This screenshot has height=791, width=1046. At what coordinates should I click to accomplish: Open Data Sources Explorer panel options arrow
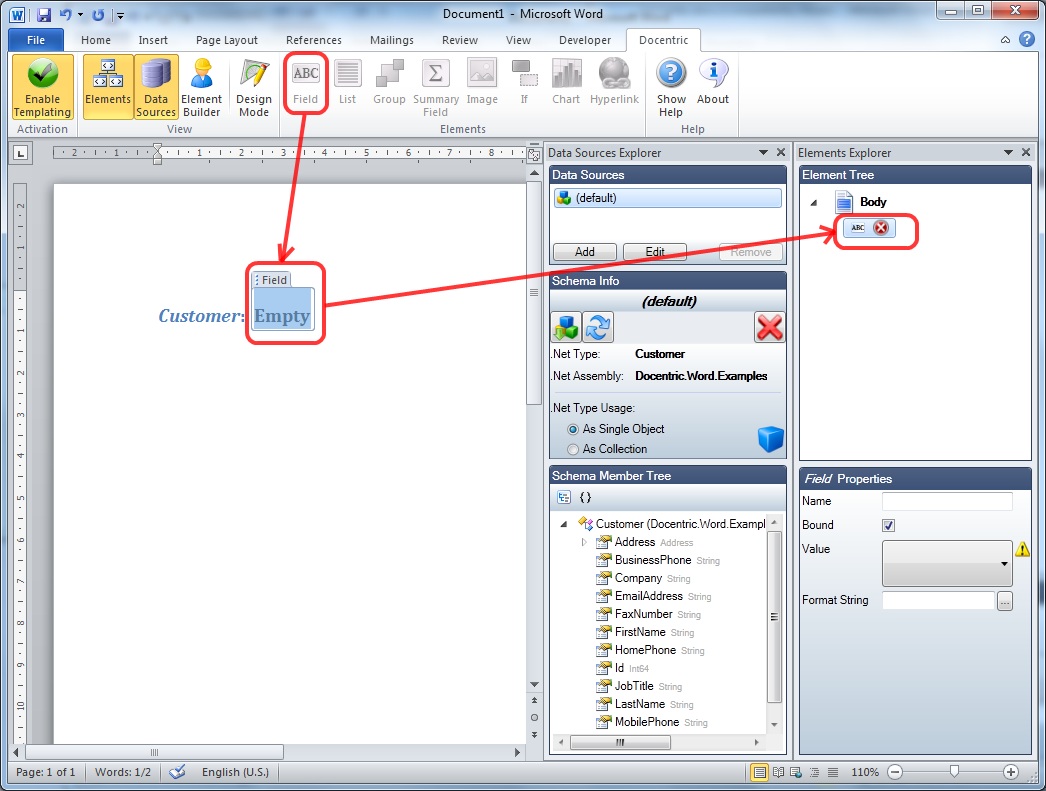pyautogui.click(x=763, y=153)
